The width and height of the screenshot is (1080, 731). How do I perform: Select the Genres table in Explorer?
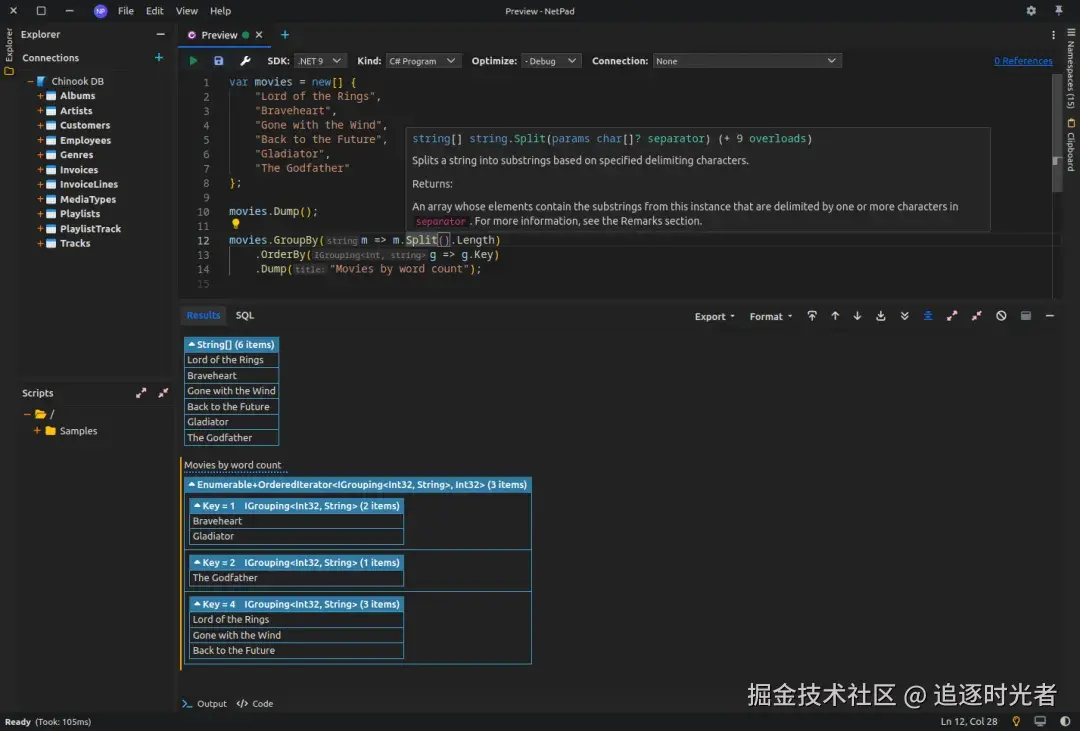(76, 155)
